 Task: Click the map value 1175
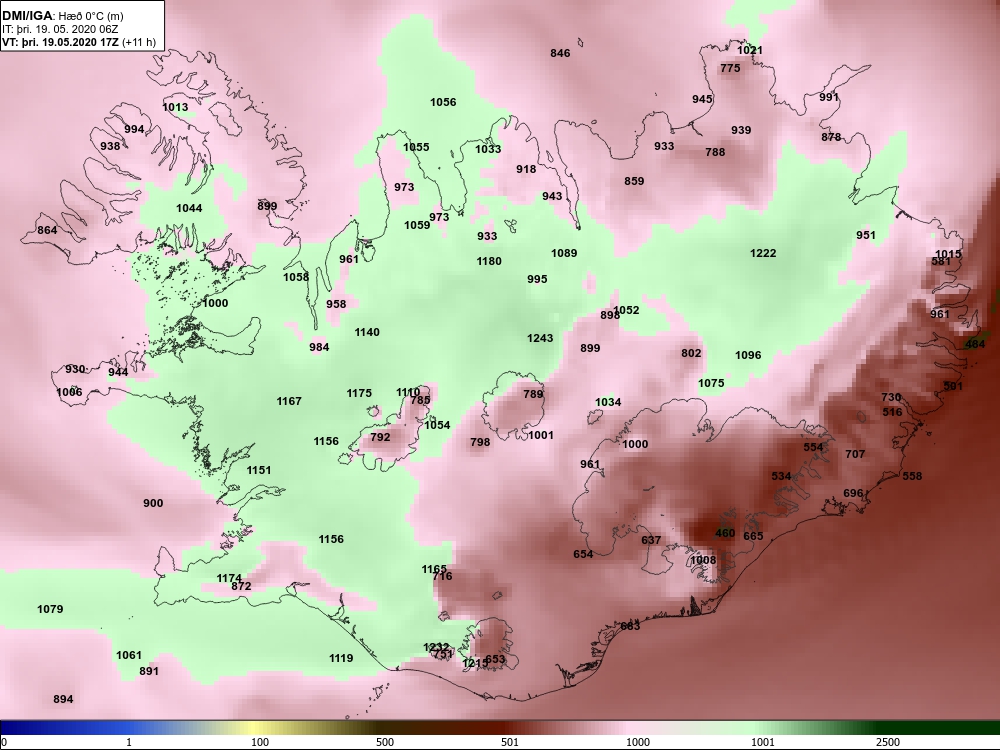(359, 393)
